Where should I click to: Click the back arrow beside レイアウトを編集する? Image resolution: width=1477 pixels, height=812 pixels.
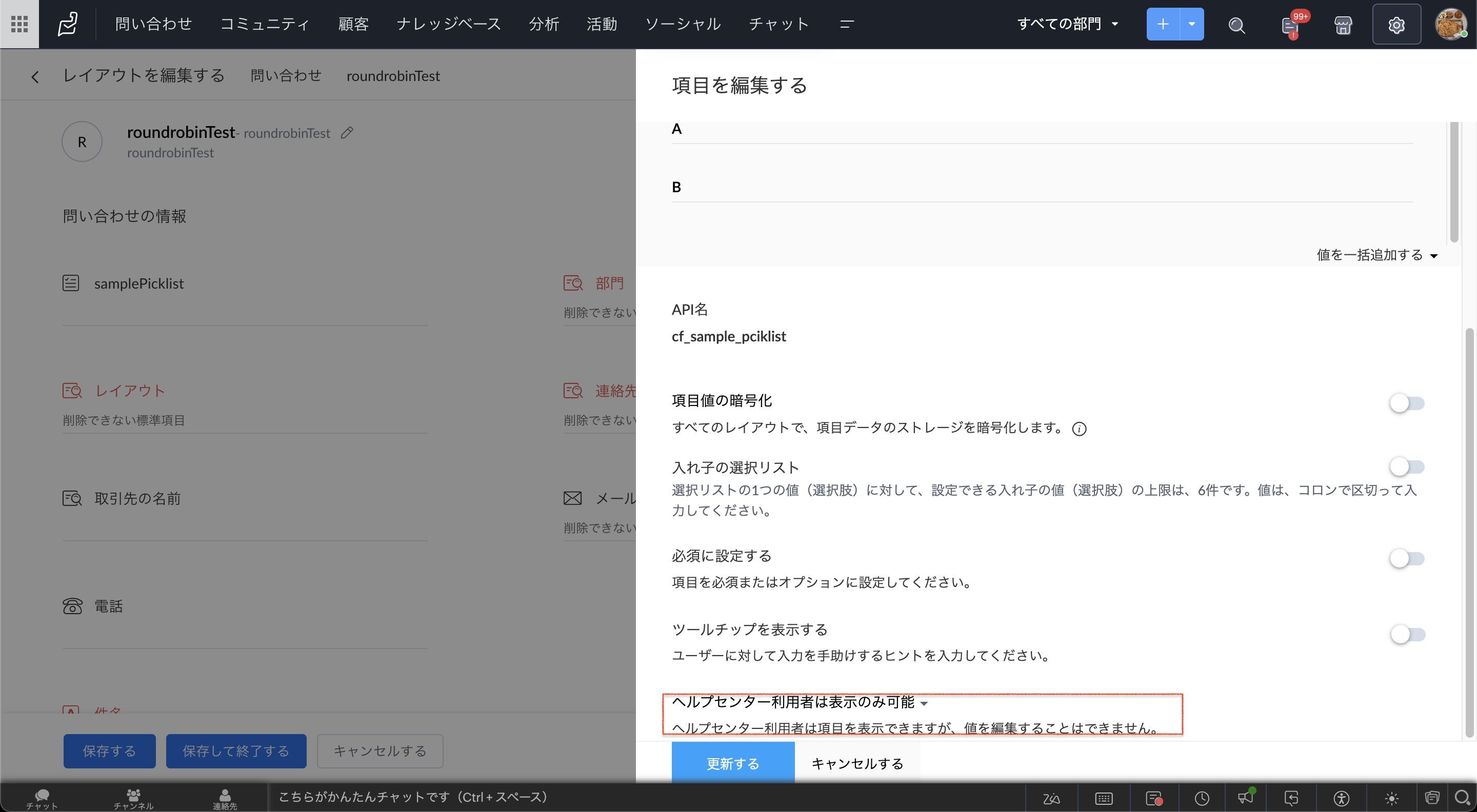point(35,77)
